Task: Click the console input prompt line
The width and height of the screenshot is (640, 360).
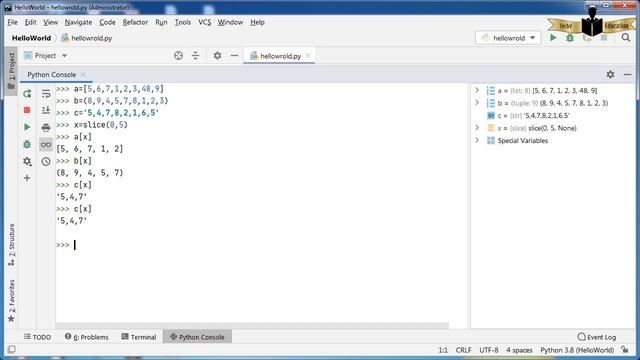Action: [x=261, y=245]
